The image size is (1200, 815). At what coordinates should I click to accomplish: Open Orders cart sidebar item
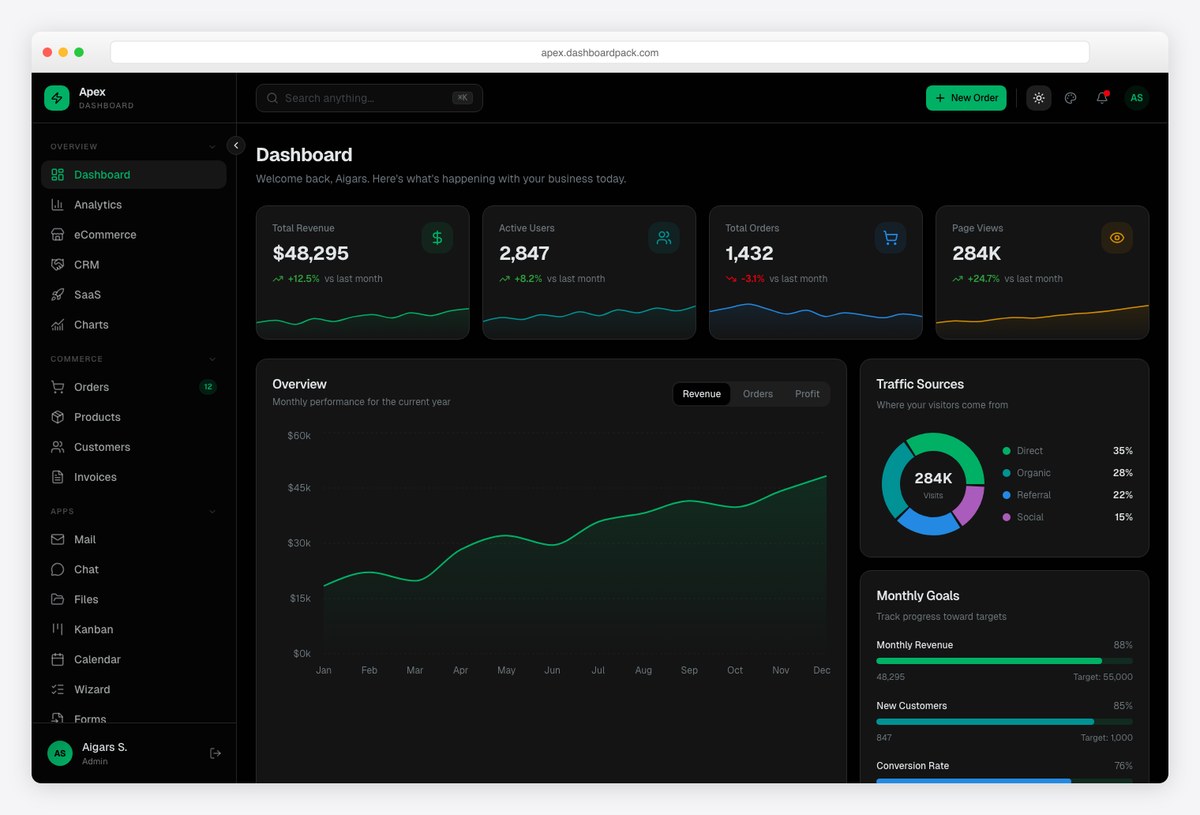pyautogui.click(x=134, y=387)
